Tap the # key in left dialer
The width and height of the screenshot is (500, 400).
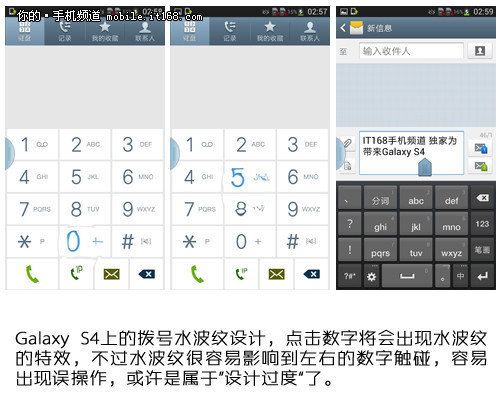coord(137,241)
